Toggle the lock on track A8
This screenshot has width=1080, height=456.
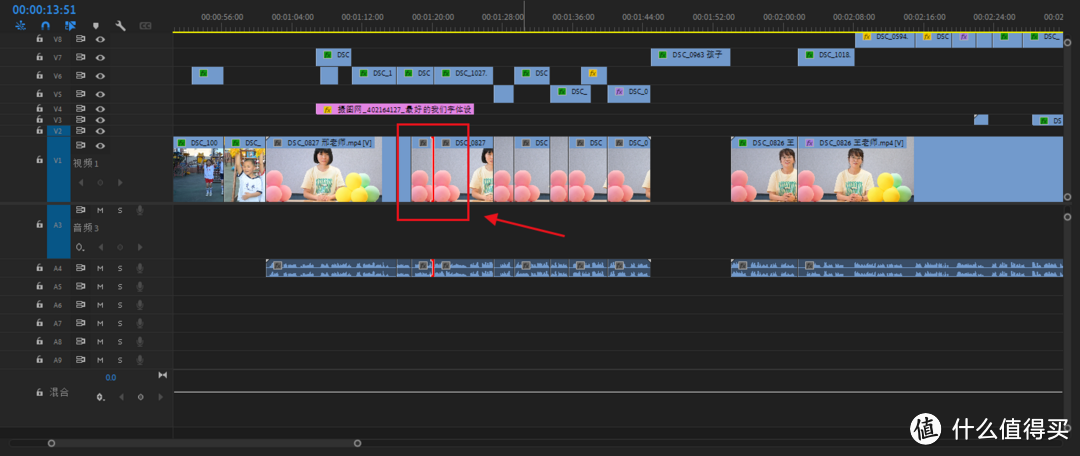click(39, 341)
